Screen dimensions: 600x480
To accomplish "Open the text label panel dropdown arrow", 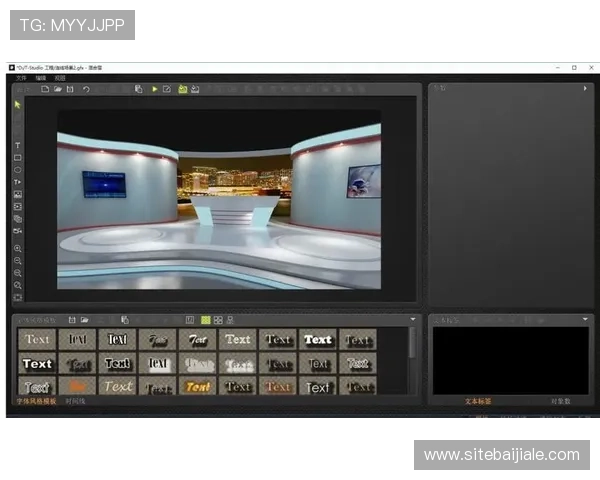I will pos(585,320).
